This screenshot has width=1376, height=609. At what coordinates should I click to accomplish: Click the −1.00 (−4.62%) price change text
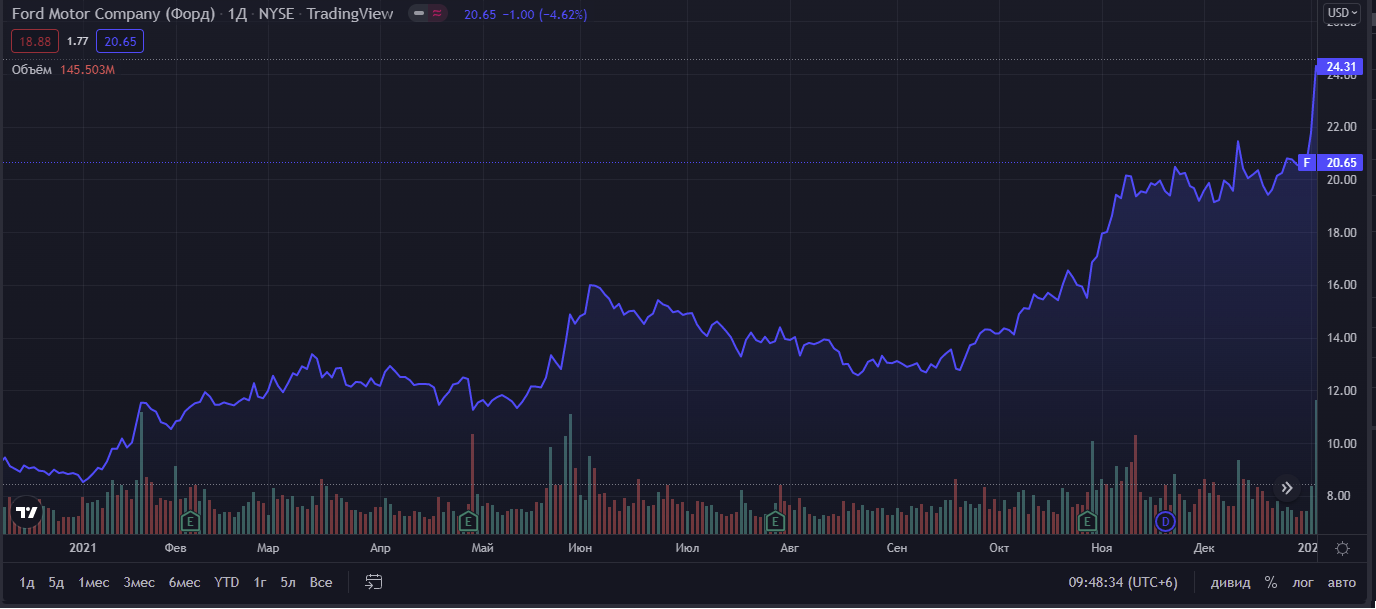tap(544, 15)
